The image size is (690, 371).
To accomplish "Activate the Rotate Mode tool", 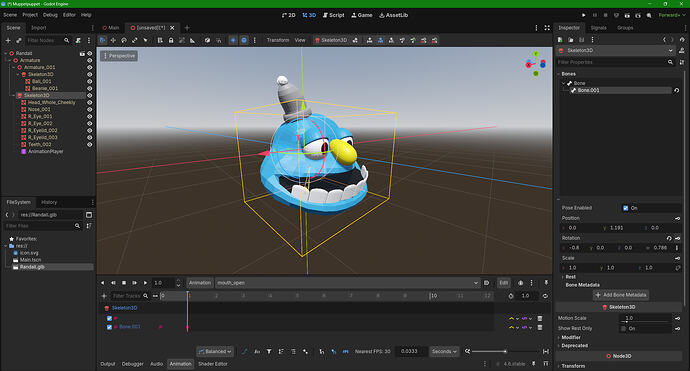I will 124,40.
